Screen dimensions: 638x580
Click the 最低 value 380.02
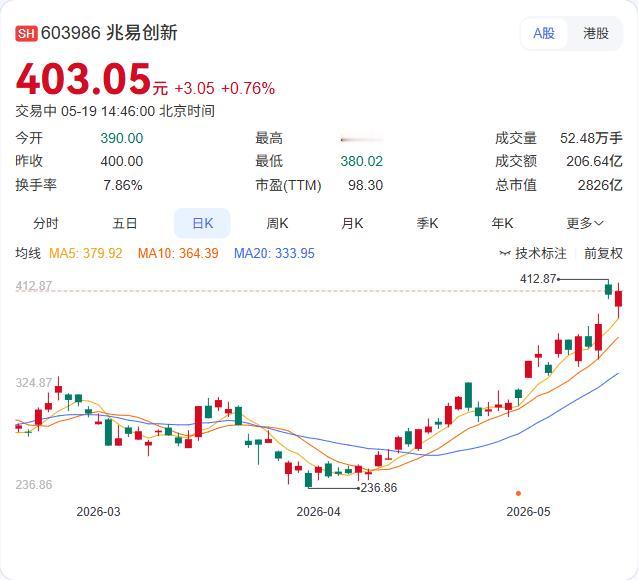coord(362,162)
